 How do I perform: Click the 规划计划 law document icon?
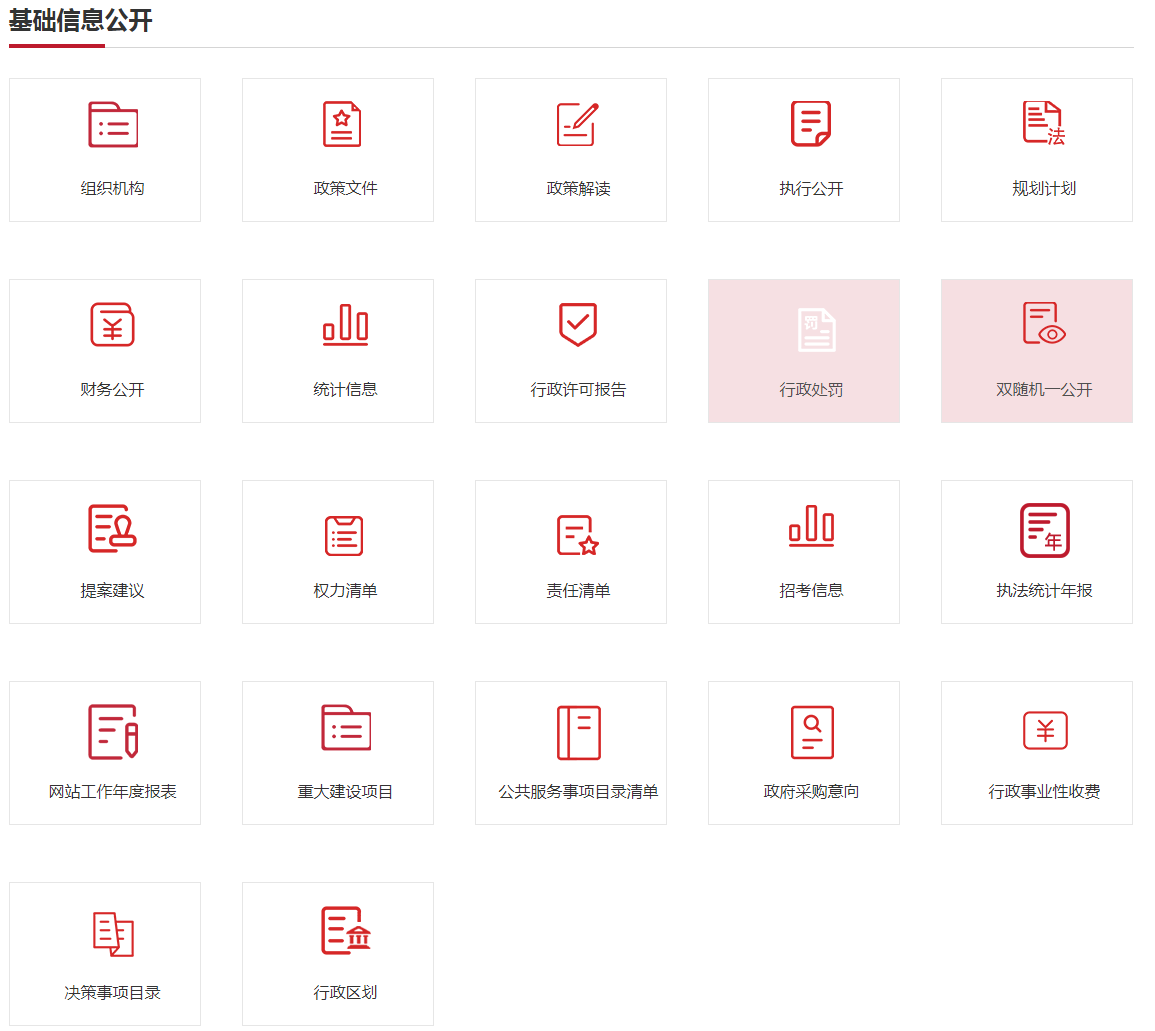pos(1044,125)
